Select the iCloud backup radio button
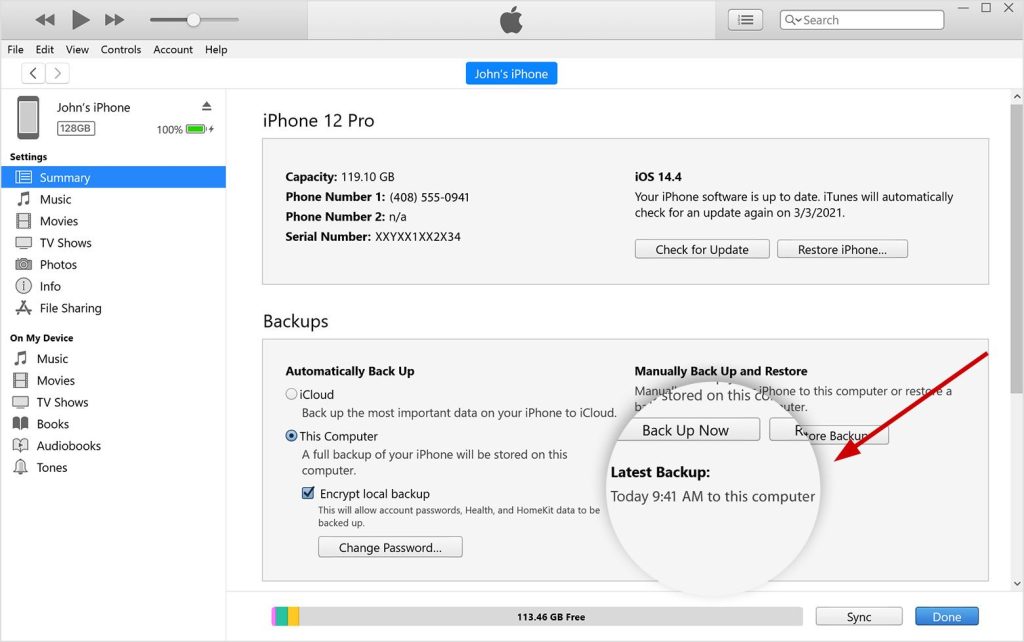This screenshot has height=642, width=1024. [x=291, y=394]
